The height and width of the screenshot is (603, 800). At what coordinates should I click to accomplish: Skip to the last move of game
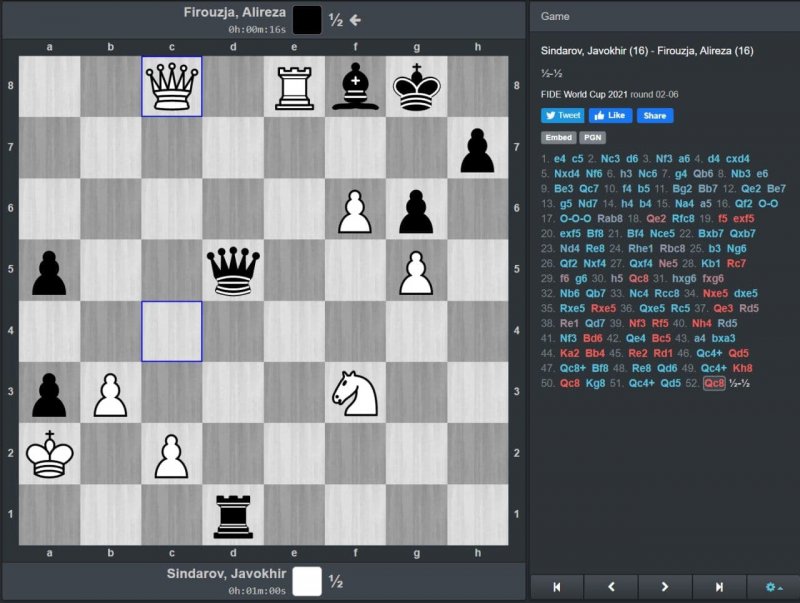coord(719,587)
